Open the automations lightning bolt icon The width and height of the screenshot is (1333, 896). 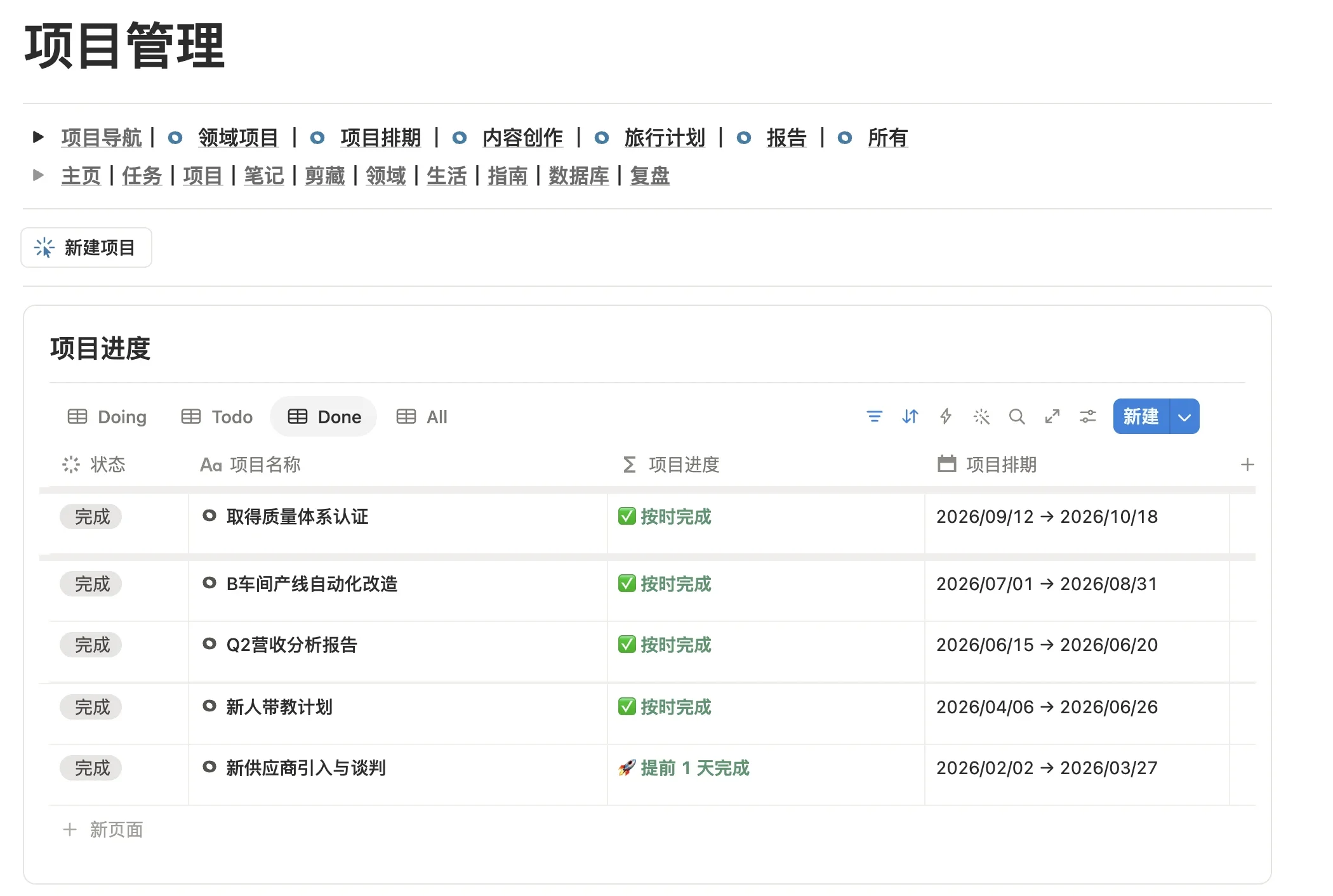click(946, 416)
